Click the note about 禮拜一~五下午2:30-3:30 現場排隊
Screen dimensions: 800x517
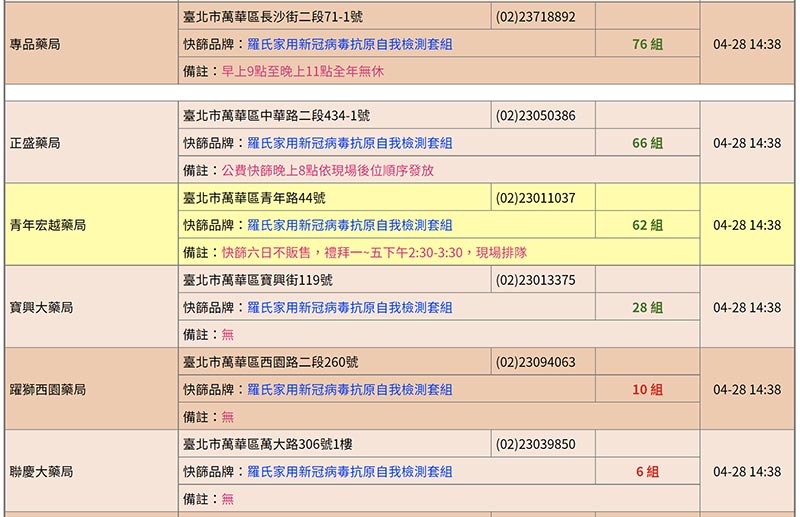(374, 253)
